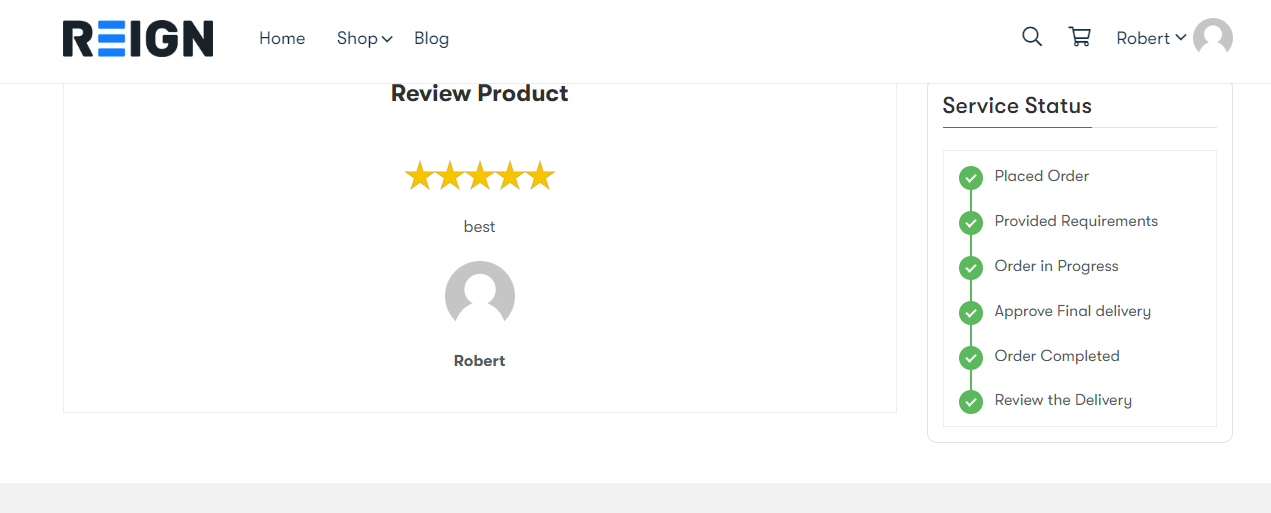Viewport: 1271px width, 513px height.
Task: Open the Blog menu item
Action: tap(431, 38)
